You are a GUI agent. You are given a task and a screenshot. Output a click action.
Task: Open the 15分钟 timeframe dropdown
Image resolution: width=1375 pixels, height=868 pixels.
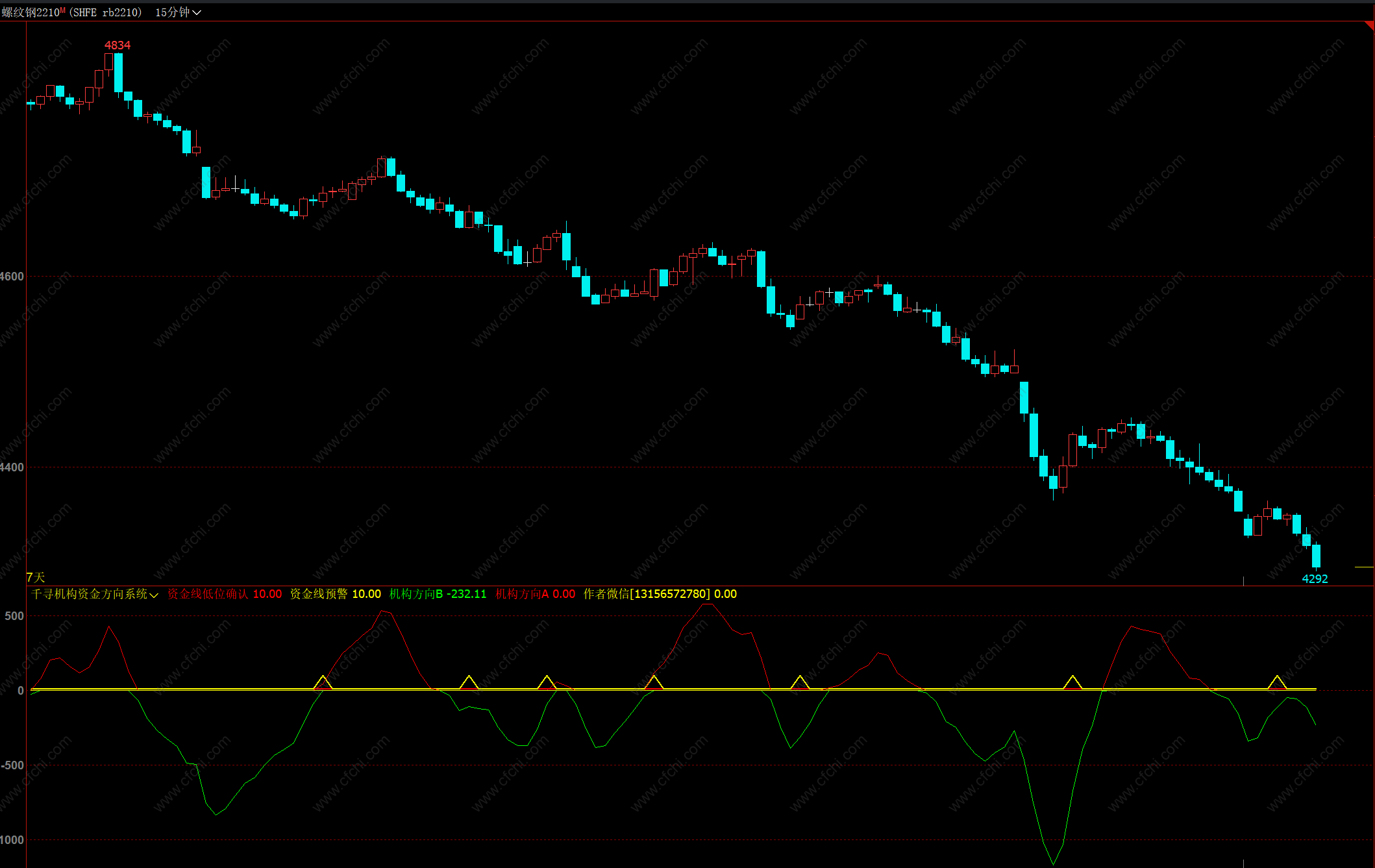178,12
